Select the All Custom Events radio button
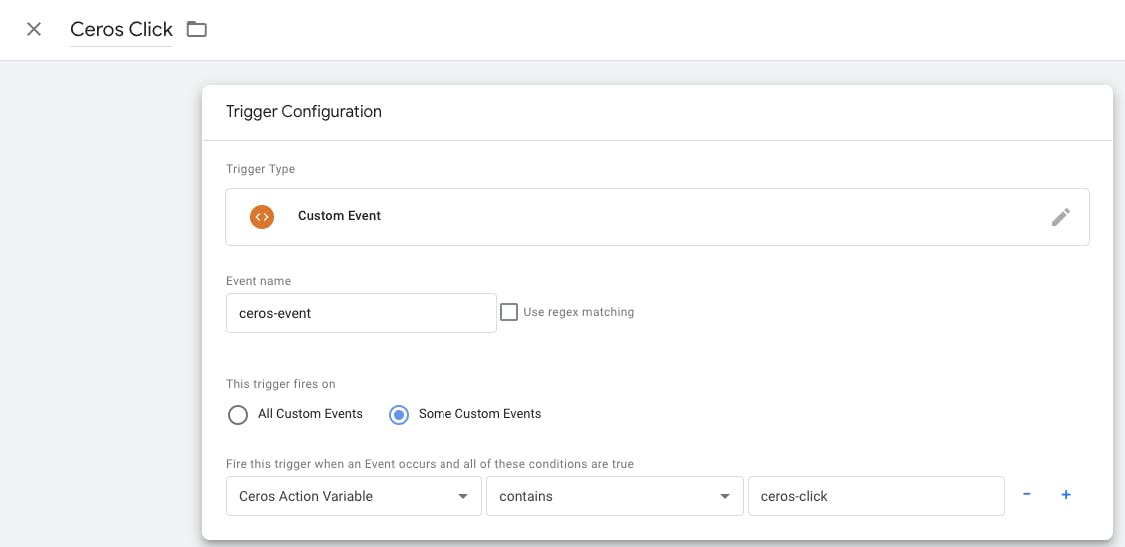 [x=238, y=414]
